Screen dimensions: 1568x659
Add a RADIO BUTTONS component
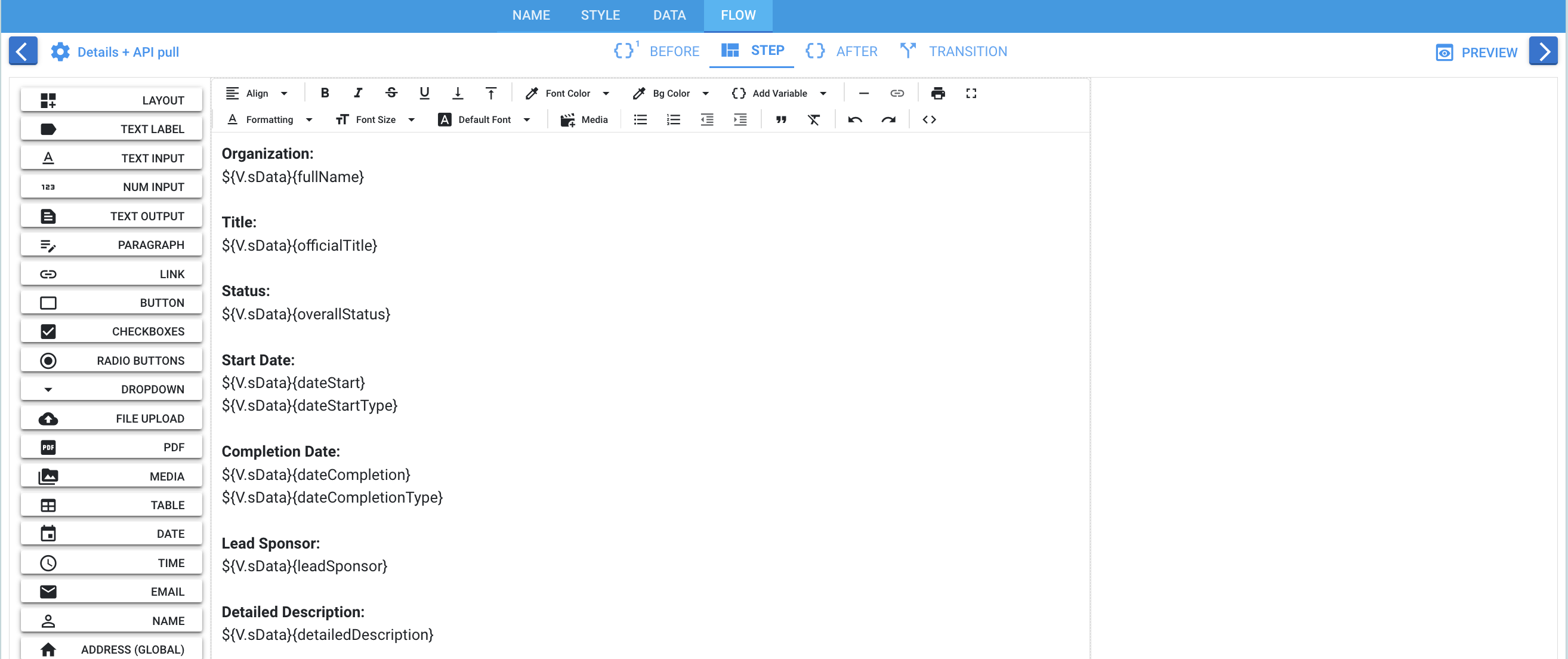pyautogui.click(x=112, y=361)
